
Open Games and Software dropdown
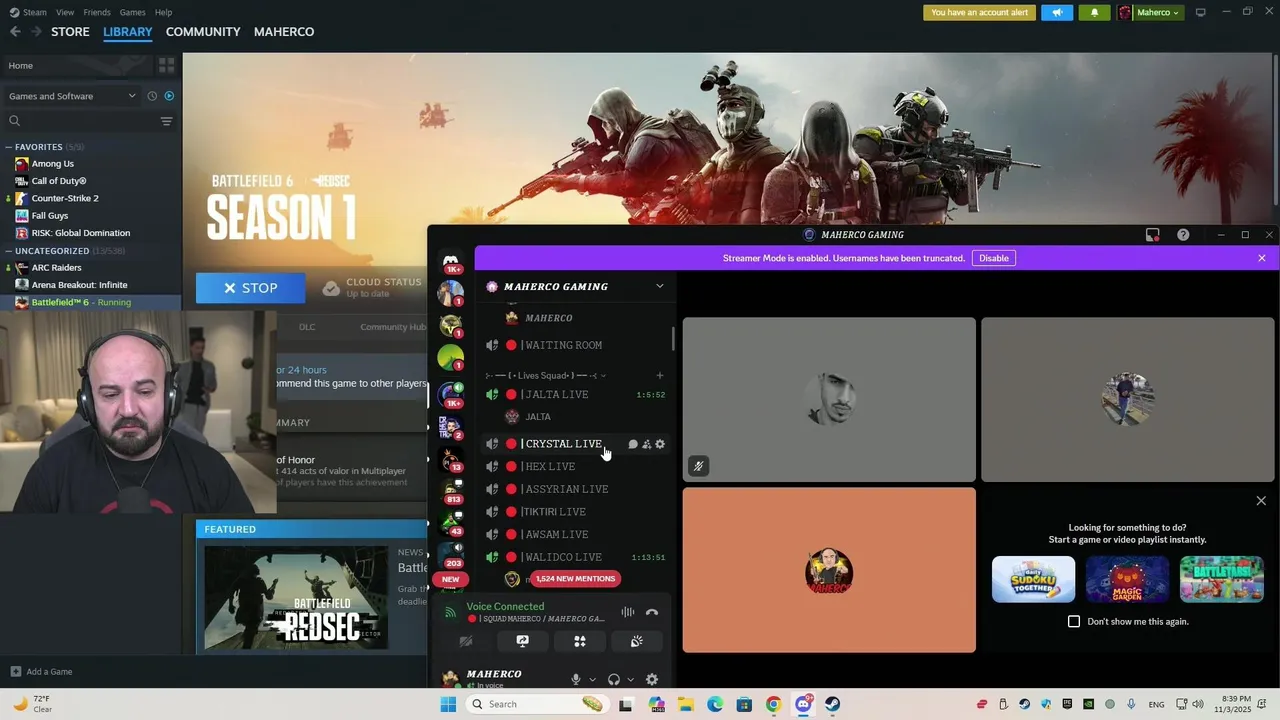pyautogui.click(x=72, y=96)
